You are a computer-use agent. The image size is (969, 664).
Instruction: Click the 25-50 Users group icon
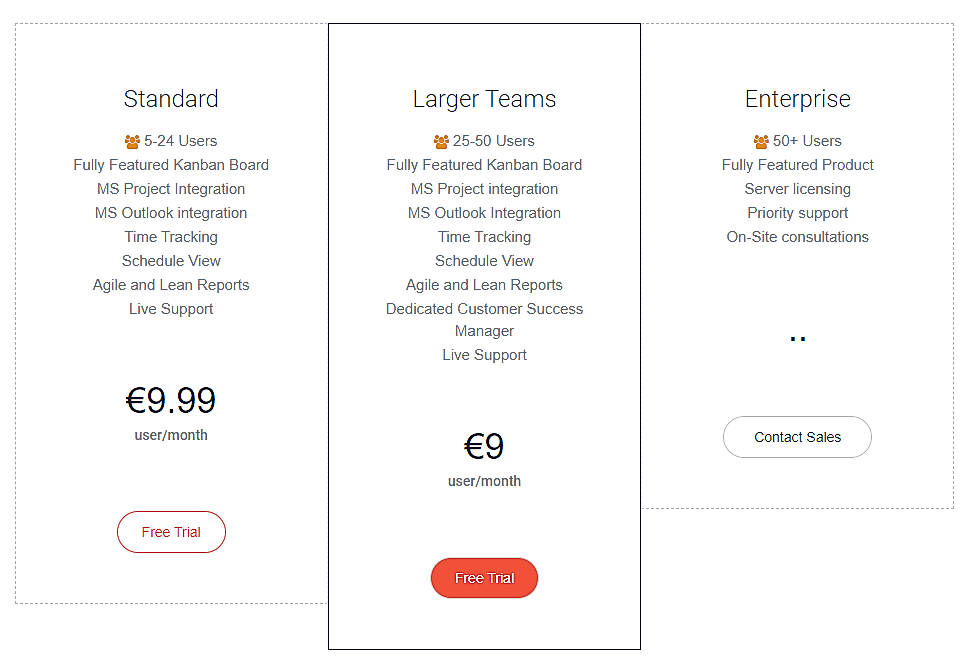[440, 140]
